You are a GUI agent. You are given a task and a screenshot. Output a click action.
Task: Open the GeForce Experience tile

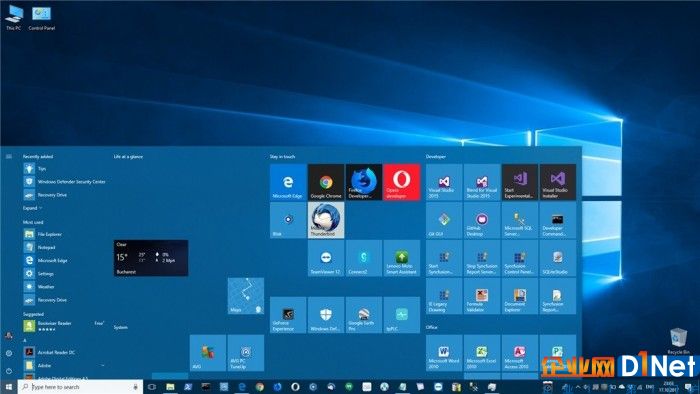tap(288, 315)
